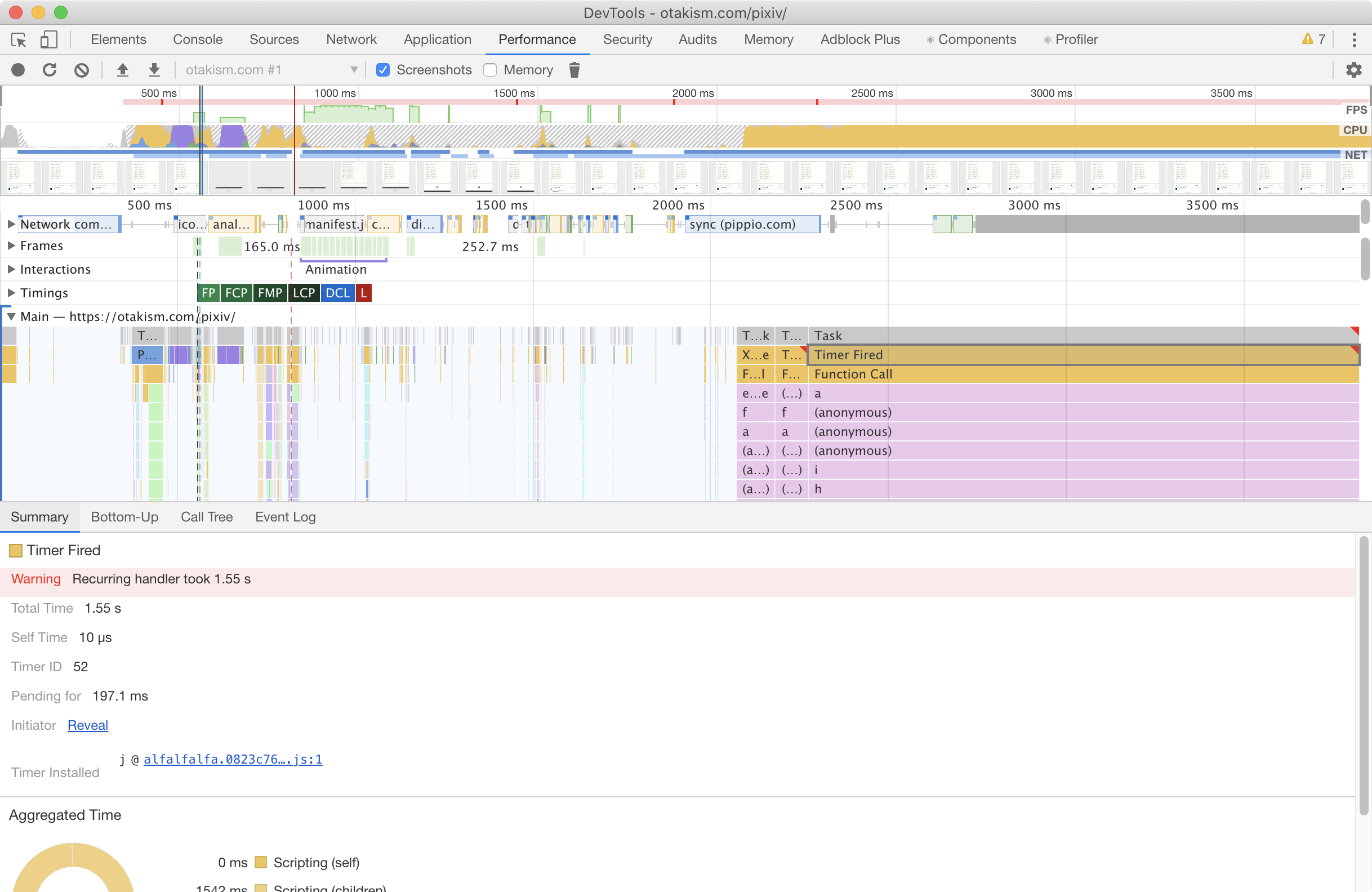Screen dimensions: 1372x892
Task: Click the load profile upload arrow
Action: [122, 70]
